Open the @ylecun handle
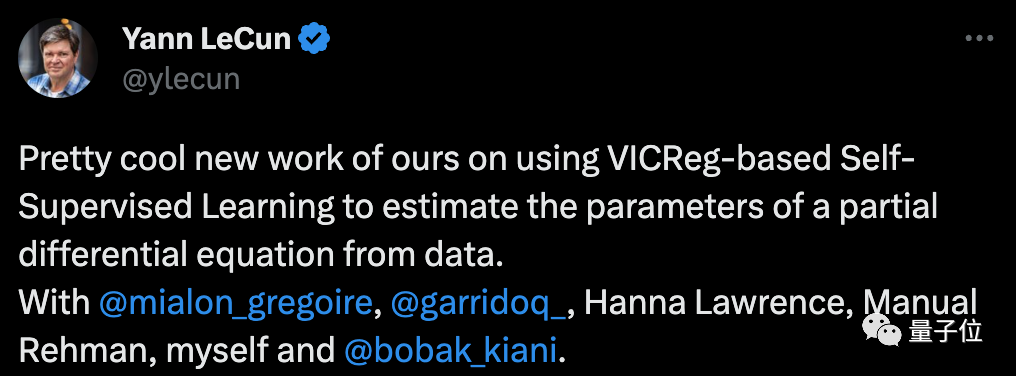The height and width of the screenshot is (376, 1016). pos(181,79)
